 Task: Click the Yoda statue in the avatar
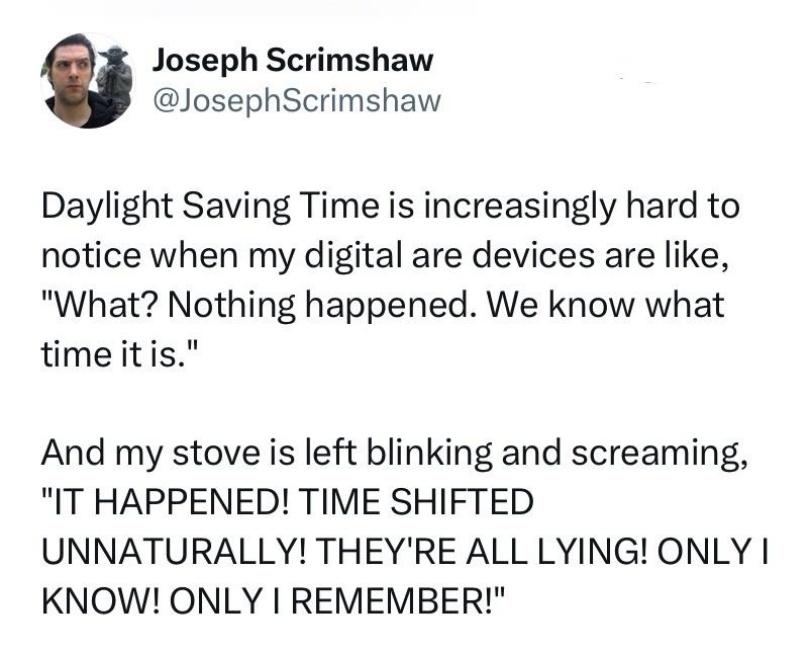tap(115, 77)
